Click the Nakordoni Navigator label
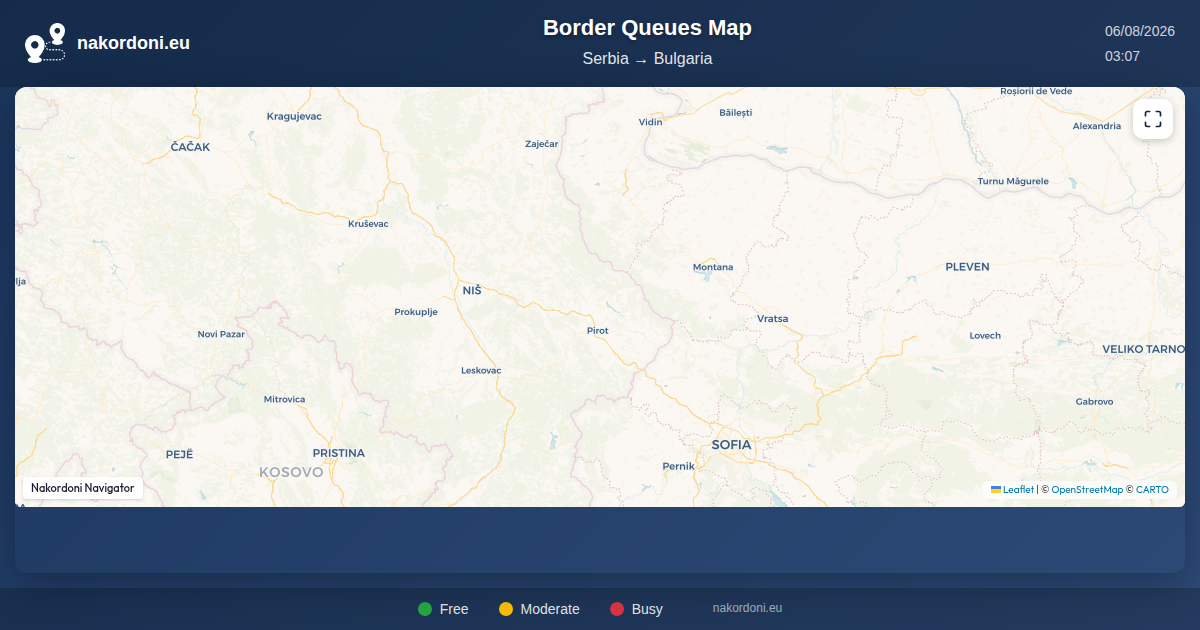Viewport: 1200px width, 630px height. click(x=83, y=488)
